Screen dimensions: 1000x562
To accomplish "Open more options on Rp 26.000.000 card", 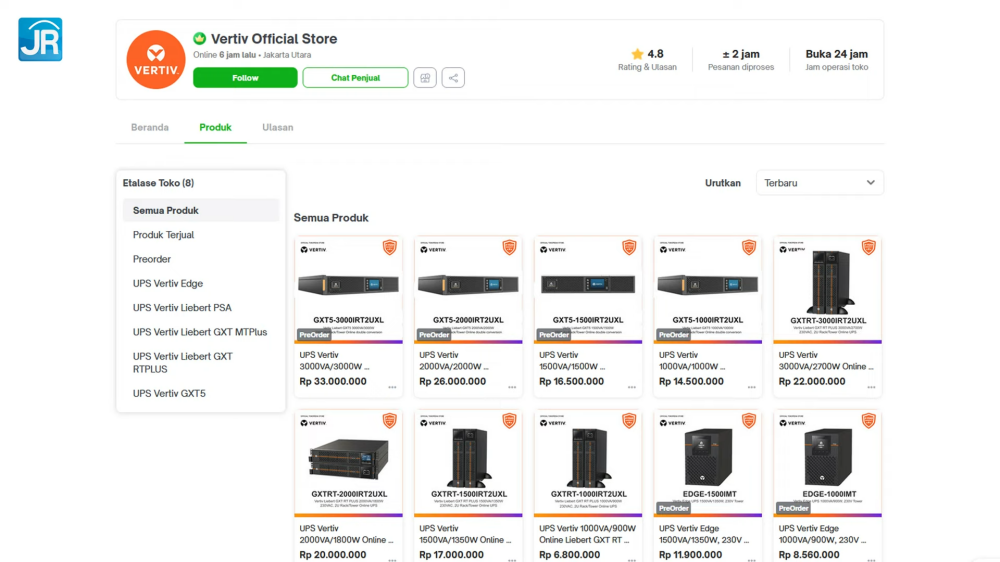I will click(512, 387).
